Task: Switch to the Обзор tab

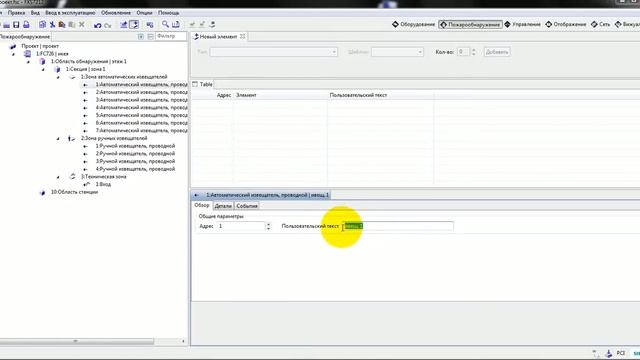Action: coord(202,205)
